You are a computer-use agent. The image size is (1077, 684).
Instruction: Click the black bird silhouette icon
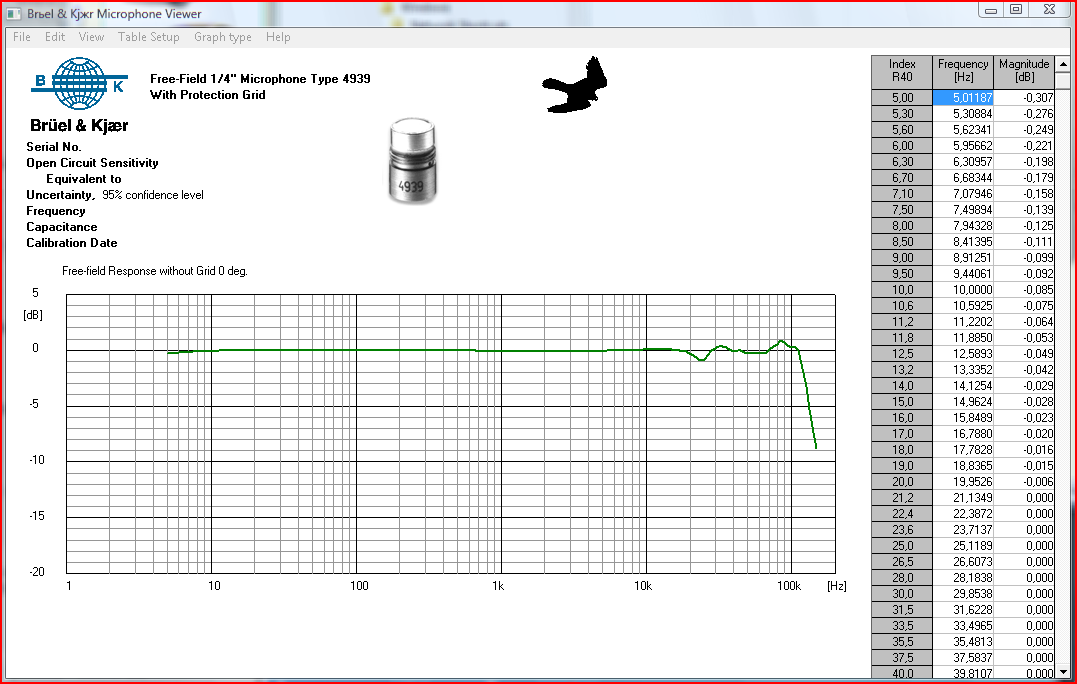point(576,85)
